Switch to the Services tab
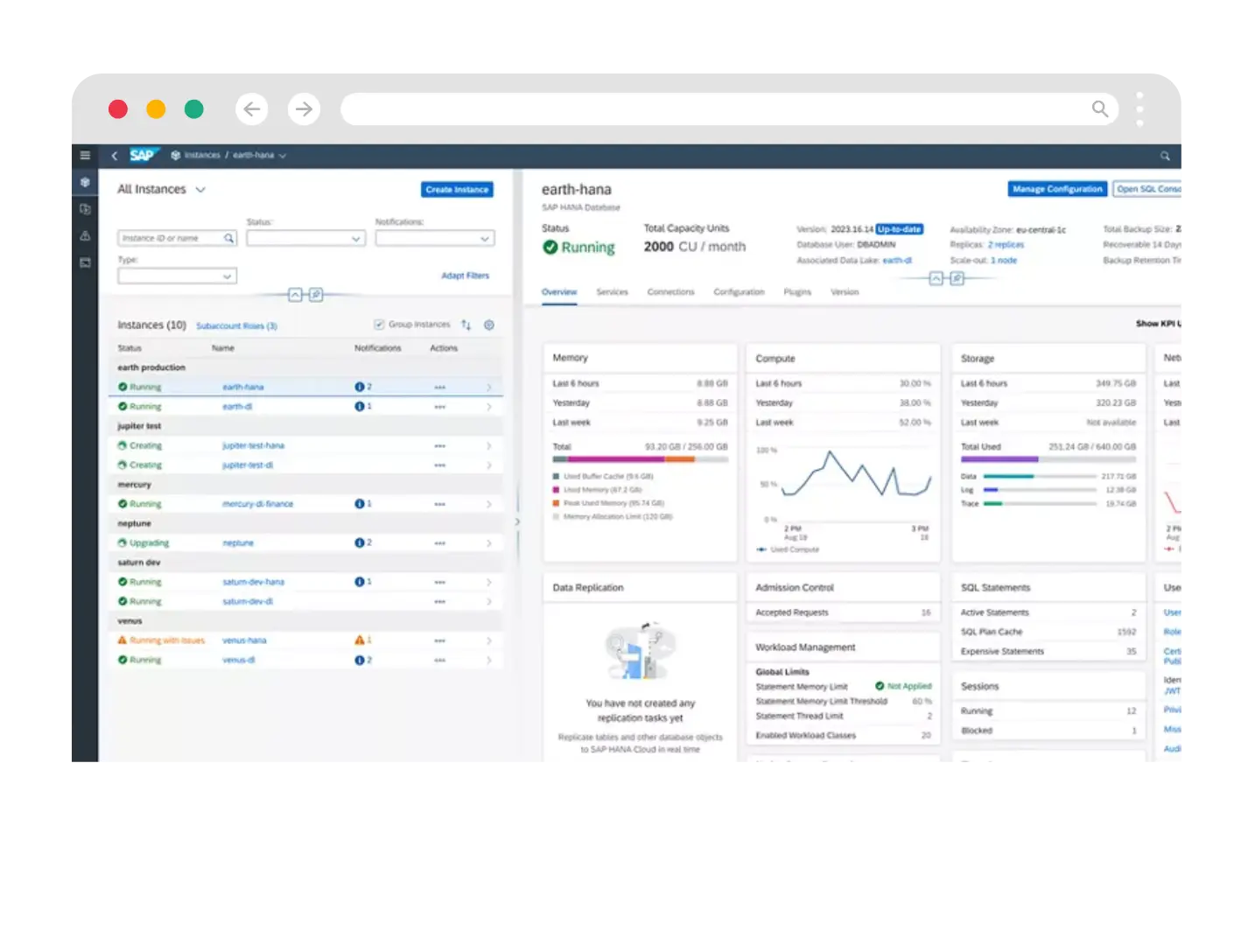 (612, 292)
